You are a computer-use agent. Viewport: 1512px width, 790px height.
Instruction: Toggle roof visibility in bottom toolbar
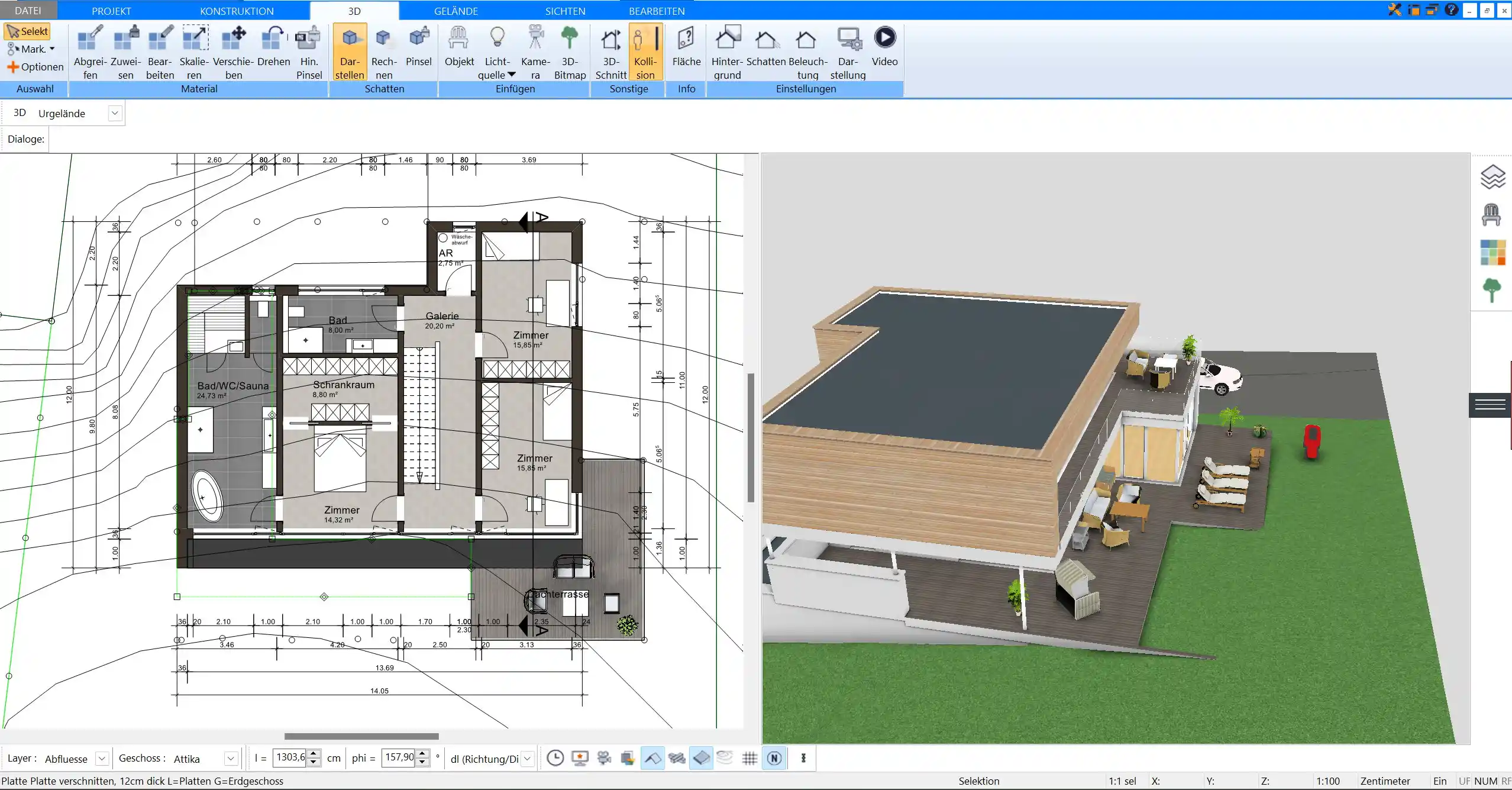tap(652, 758)
